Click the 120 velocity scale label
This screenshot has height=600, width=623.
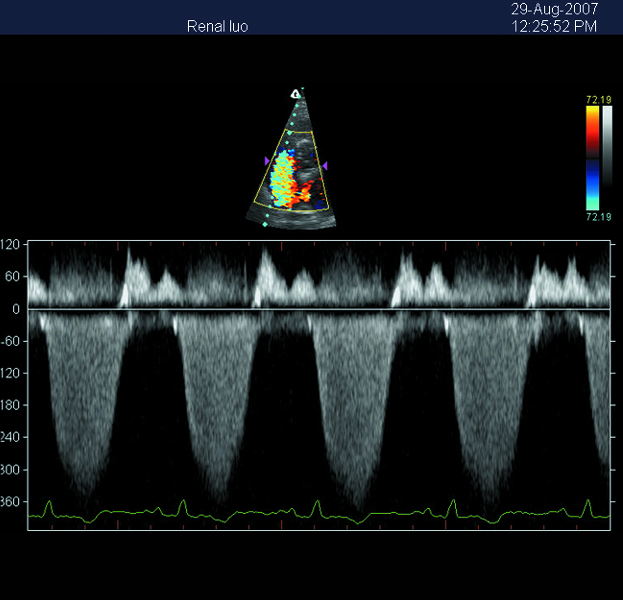(x=11, y=244)
